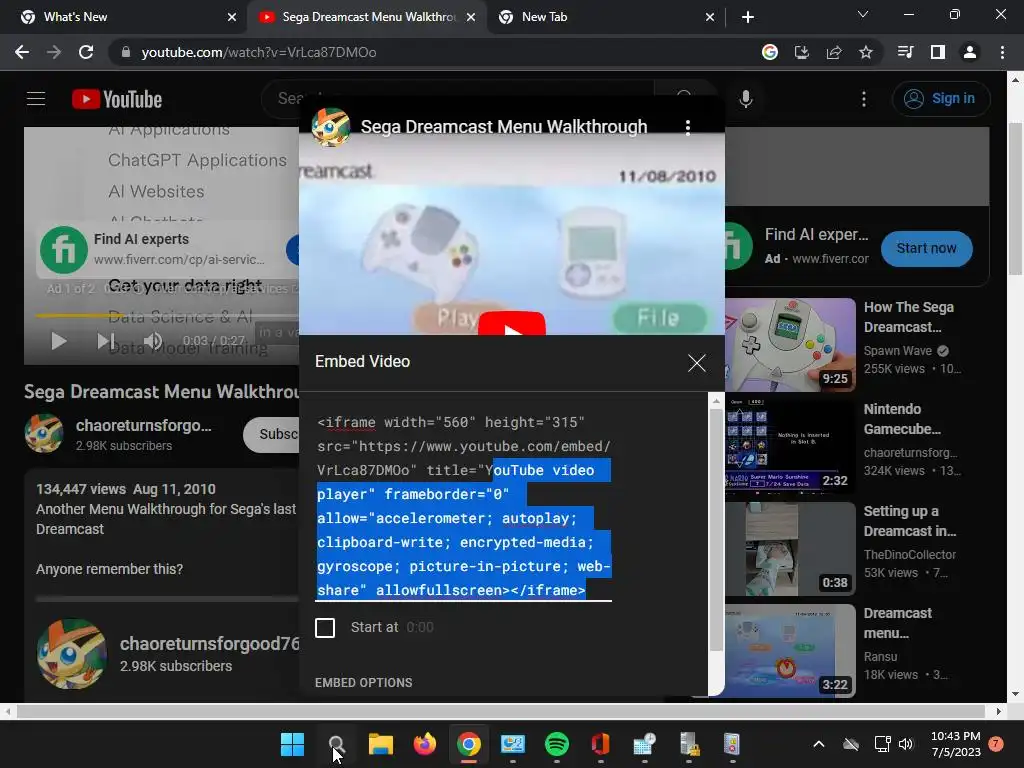Click the YouTube search box
The image size is (1024, 768).
pyautogui.click(x=457, y=99)
